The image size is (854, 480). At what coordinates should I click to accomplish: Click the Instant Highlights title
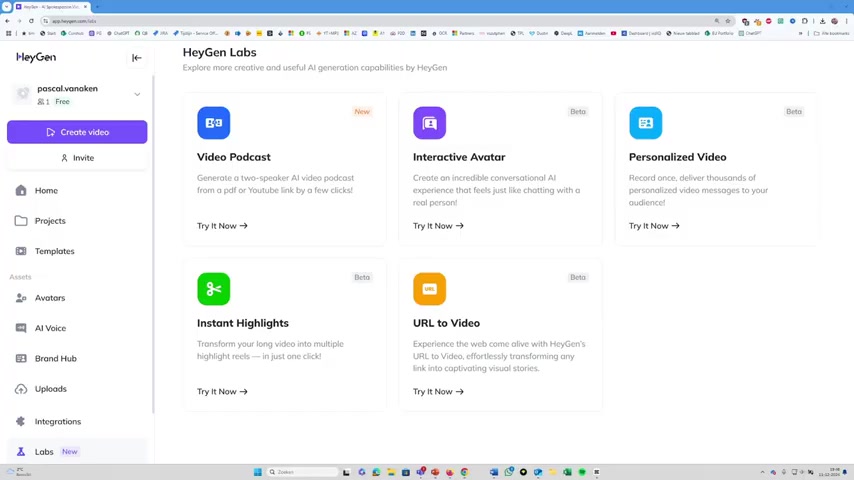click(x=243, y=323)
